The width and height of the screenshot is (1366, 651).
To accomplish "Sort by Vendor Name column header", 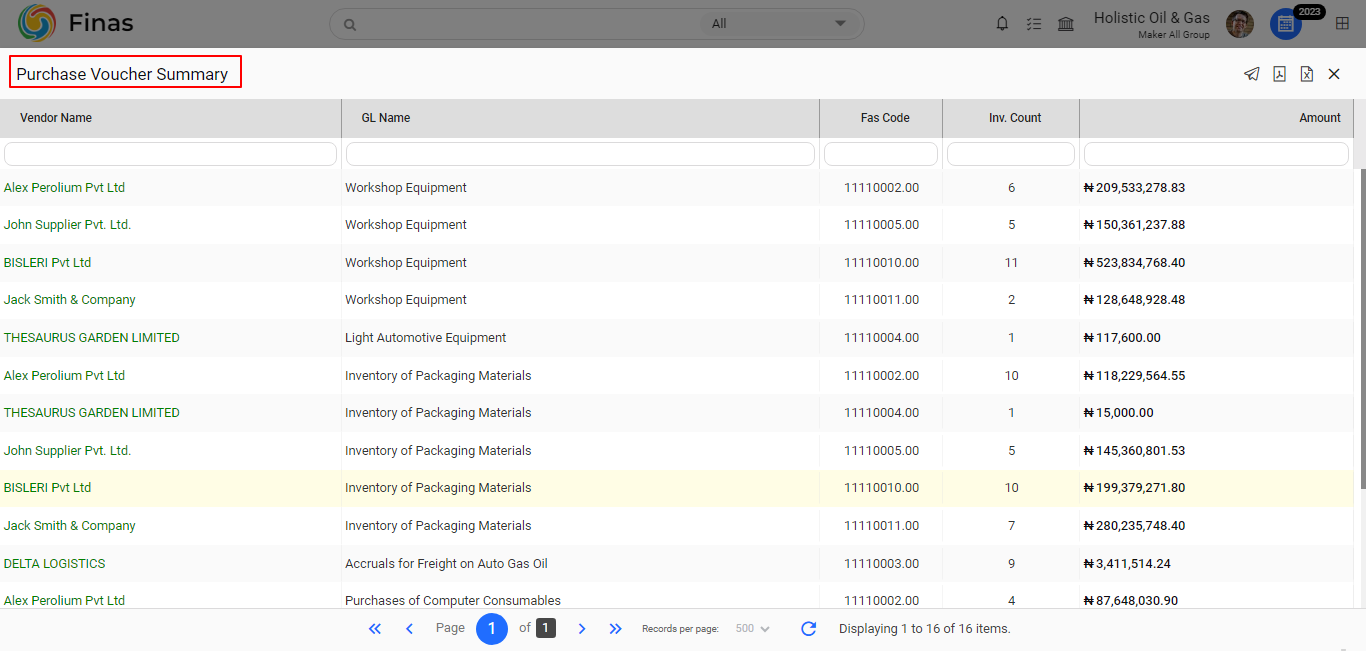I will 56,118.
